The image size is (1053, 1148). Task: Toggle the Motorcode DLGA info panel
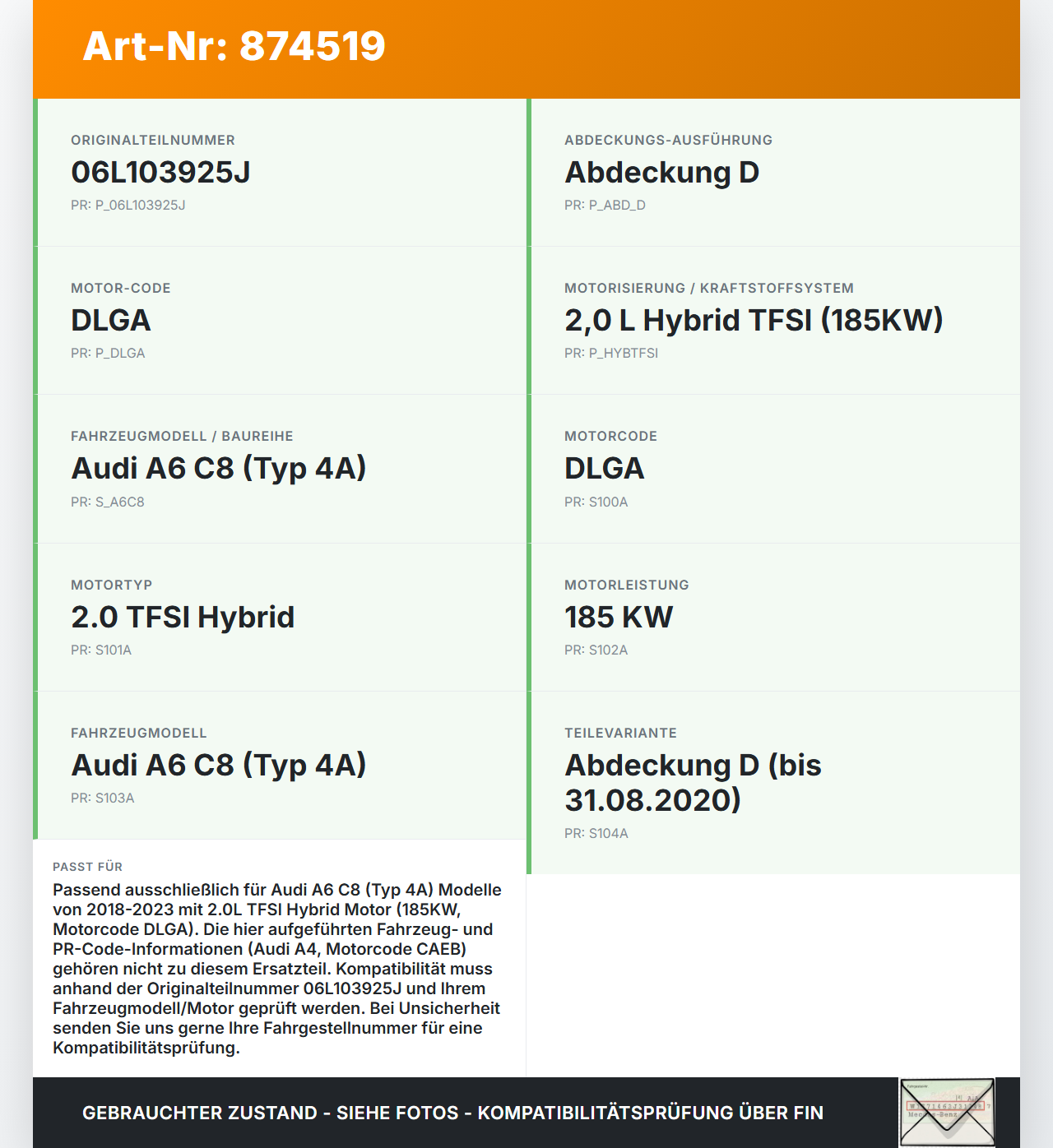773,469
